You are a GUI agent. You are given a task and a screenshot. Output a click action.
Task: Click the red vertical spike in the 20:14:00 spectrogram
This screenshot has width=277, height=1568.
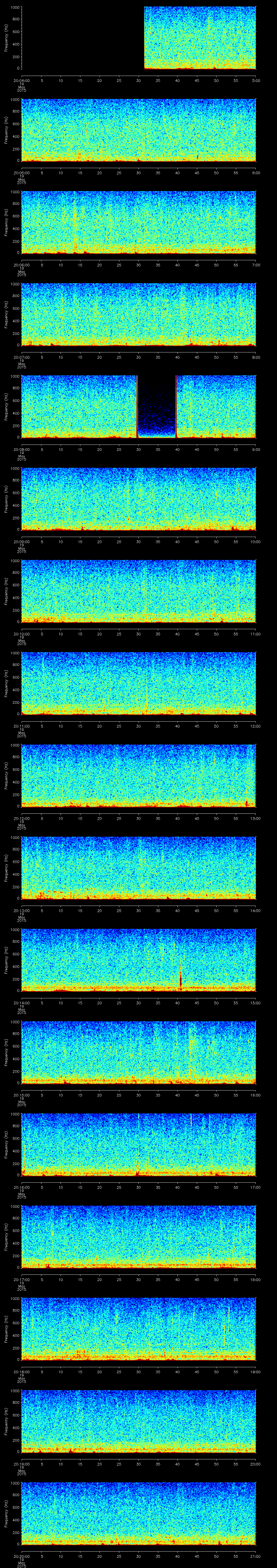[x=181, y=978]
